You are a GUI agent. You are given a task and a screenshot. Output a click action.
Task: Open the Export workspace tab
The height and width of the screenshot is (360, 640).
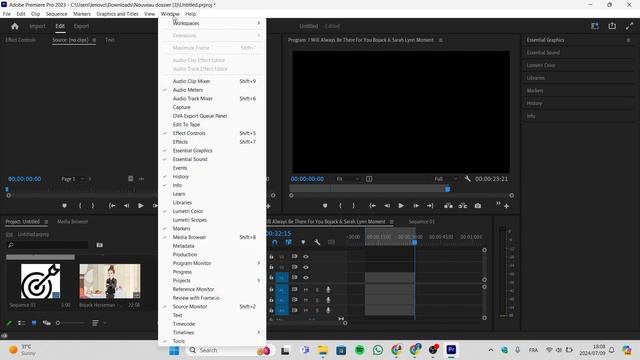(x=81, y=26)
